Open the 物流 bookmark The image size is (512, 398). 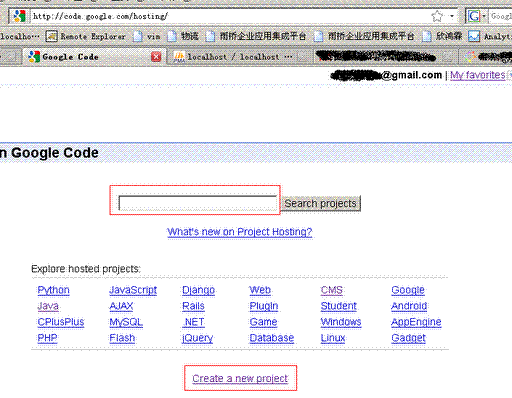[183, 36]
